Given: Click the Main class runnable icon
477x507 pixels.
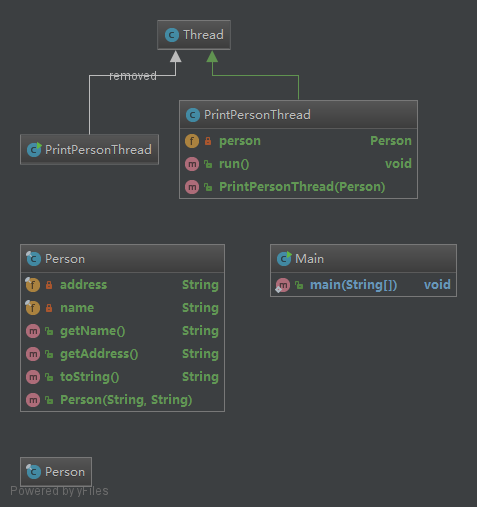Looking at the screenshot, I should click(284, 258).
